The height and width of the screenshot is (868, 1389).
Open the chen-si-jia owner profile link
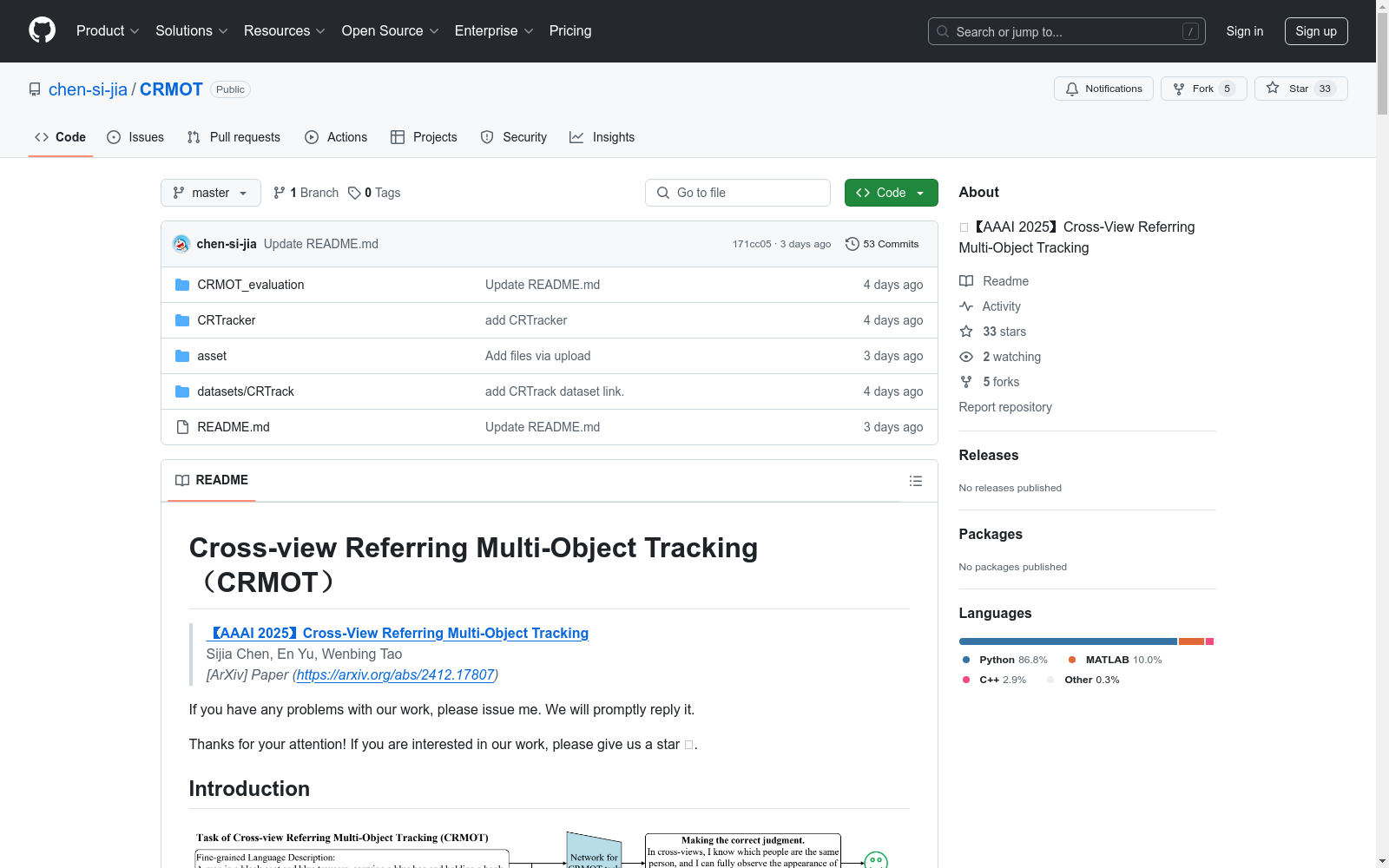(x=88, y=89)
